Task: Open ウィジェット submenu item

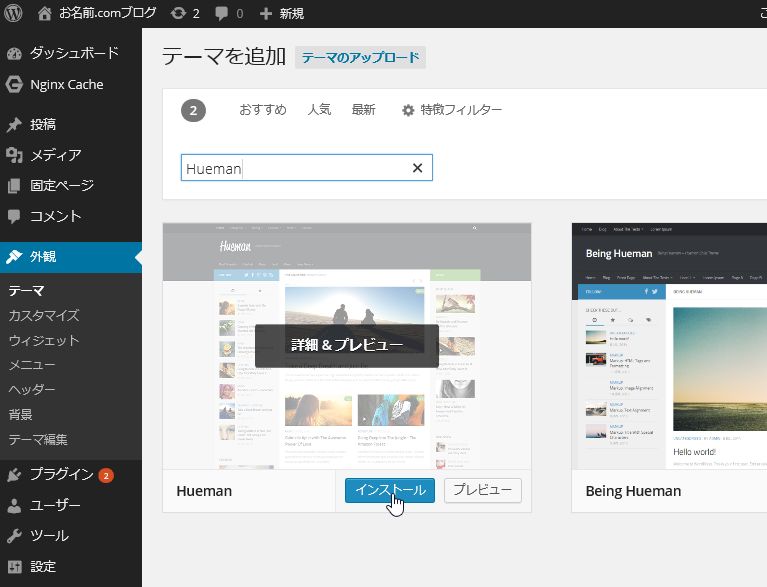Action: (44, 340)
